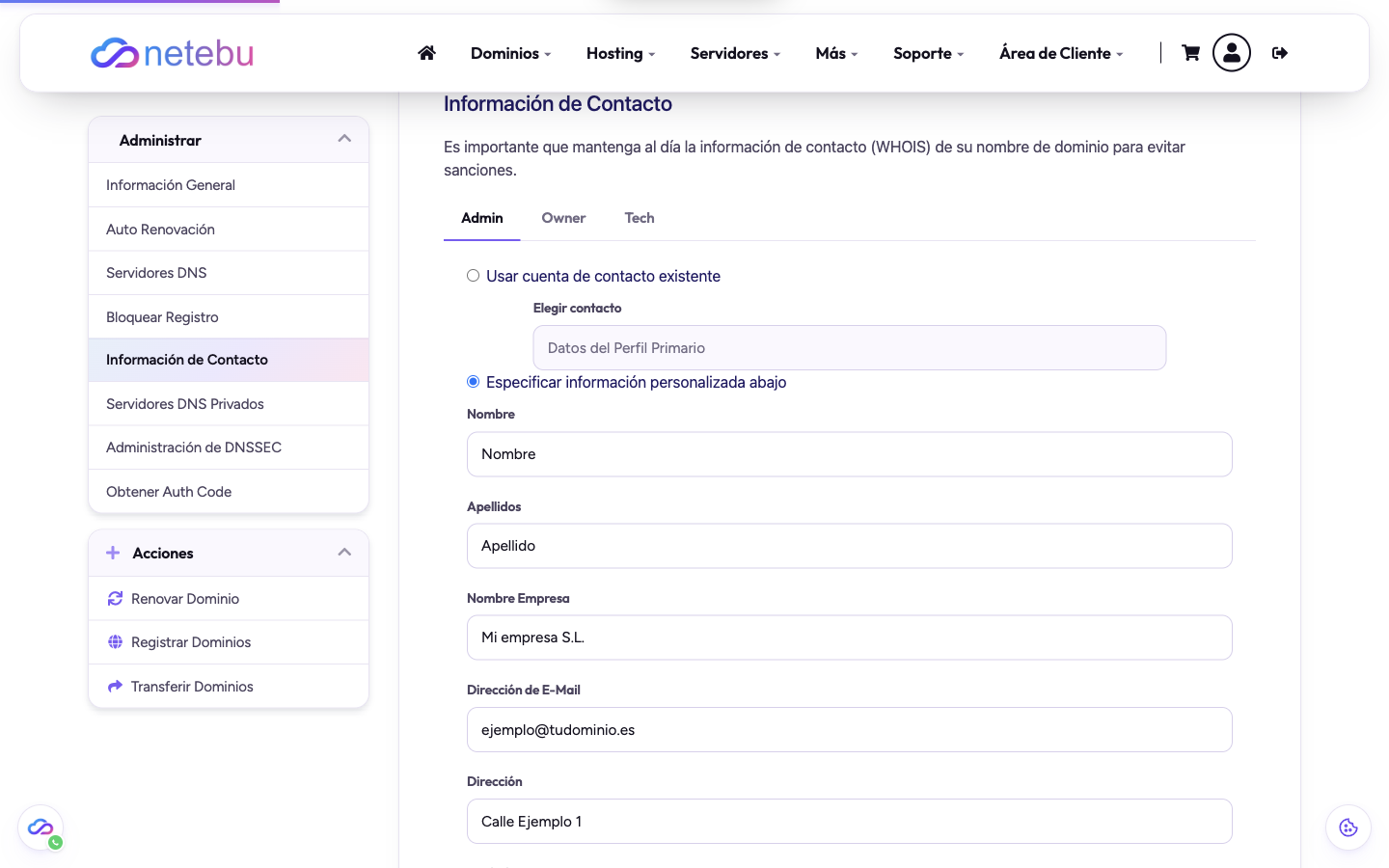
Task: Open the shopping cart icon
Action: (x=1191, y=53)
